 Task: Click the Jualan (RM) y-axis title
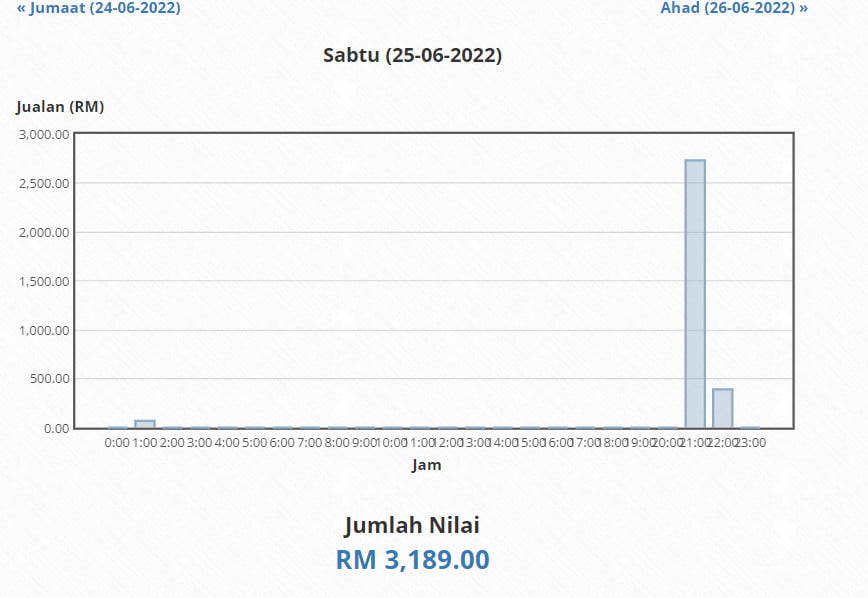click(60, 106)
